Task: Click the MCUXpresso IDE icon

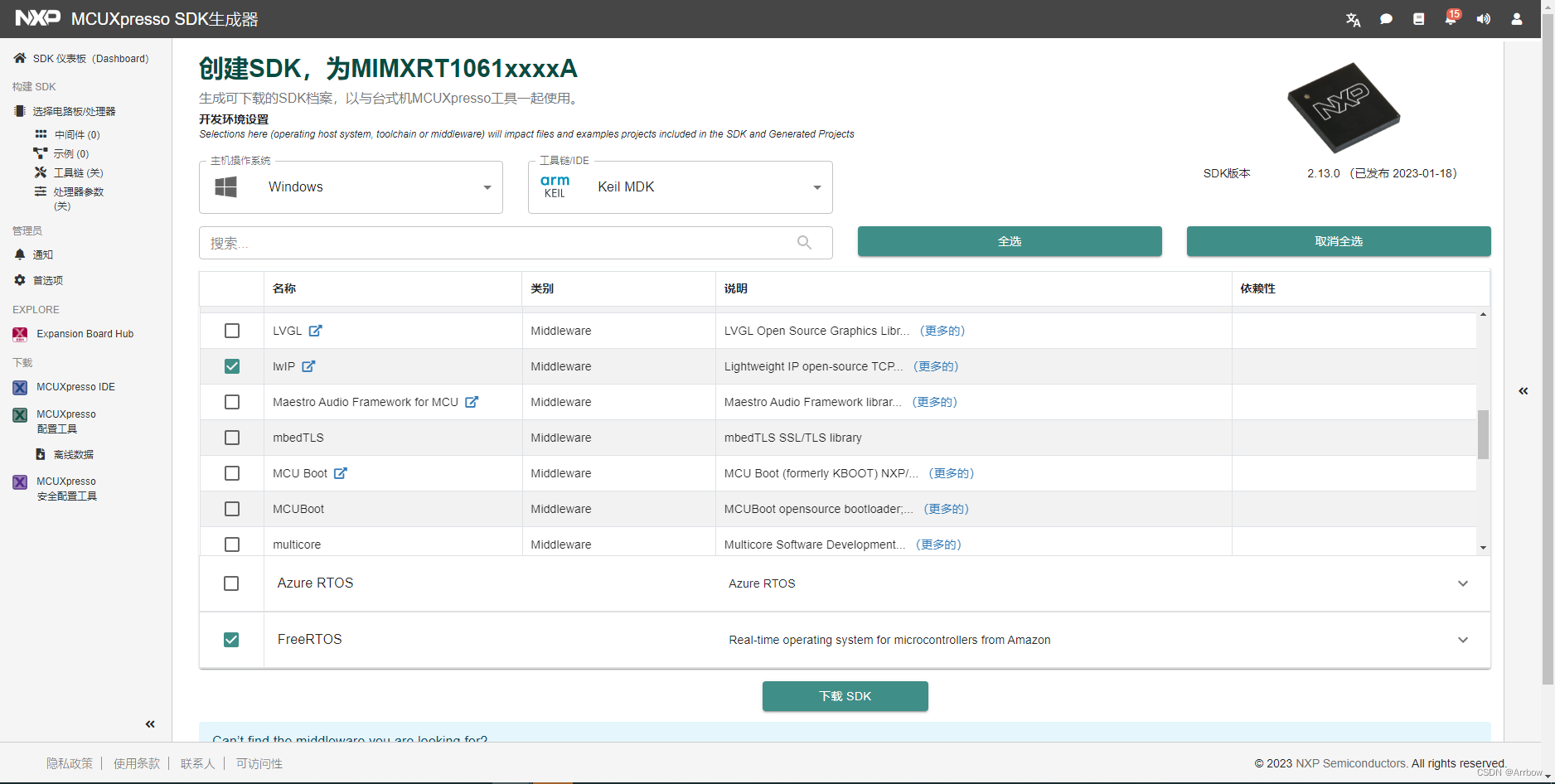Action: pos(20,387)
